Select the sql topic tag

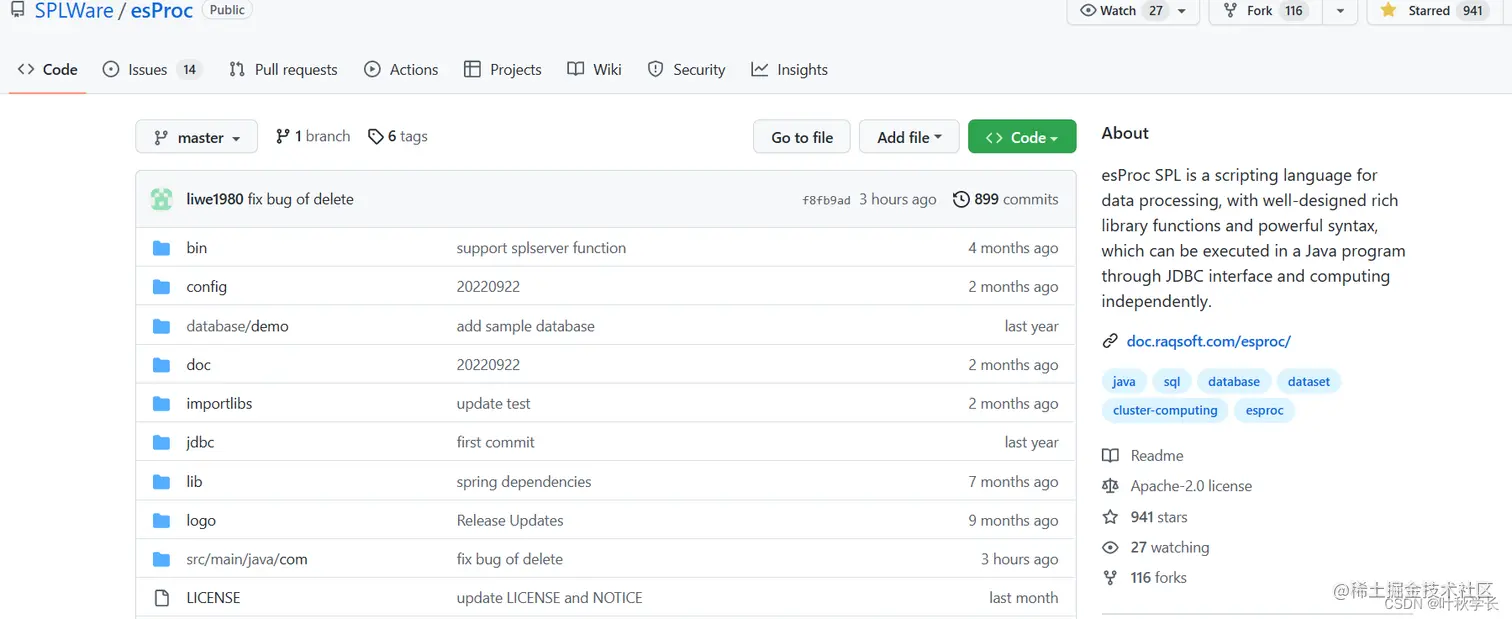[1172, 381]
